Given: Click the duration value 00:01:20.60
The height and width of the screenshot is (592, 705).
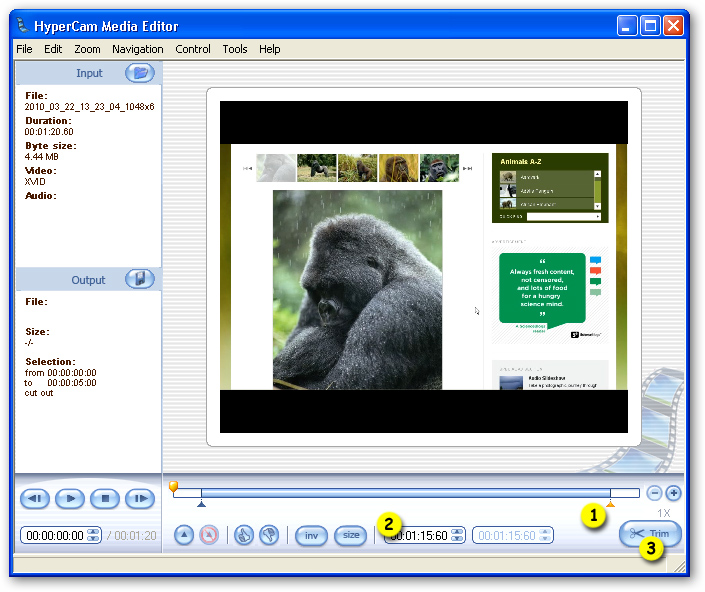Looking at the screenshot, I should (49, 132).
